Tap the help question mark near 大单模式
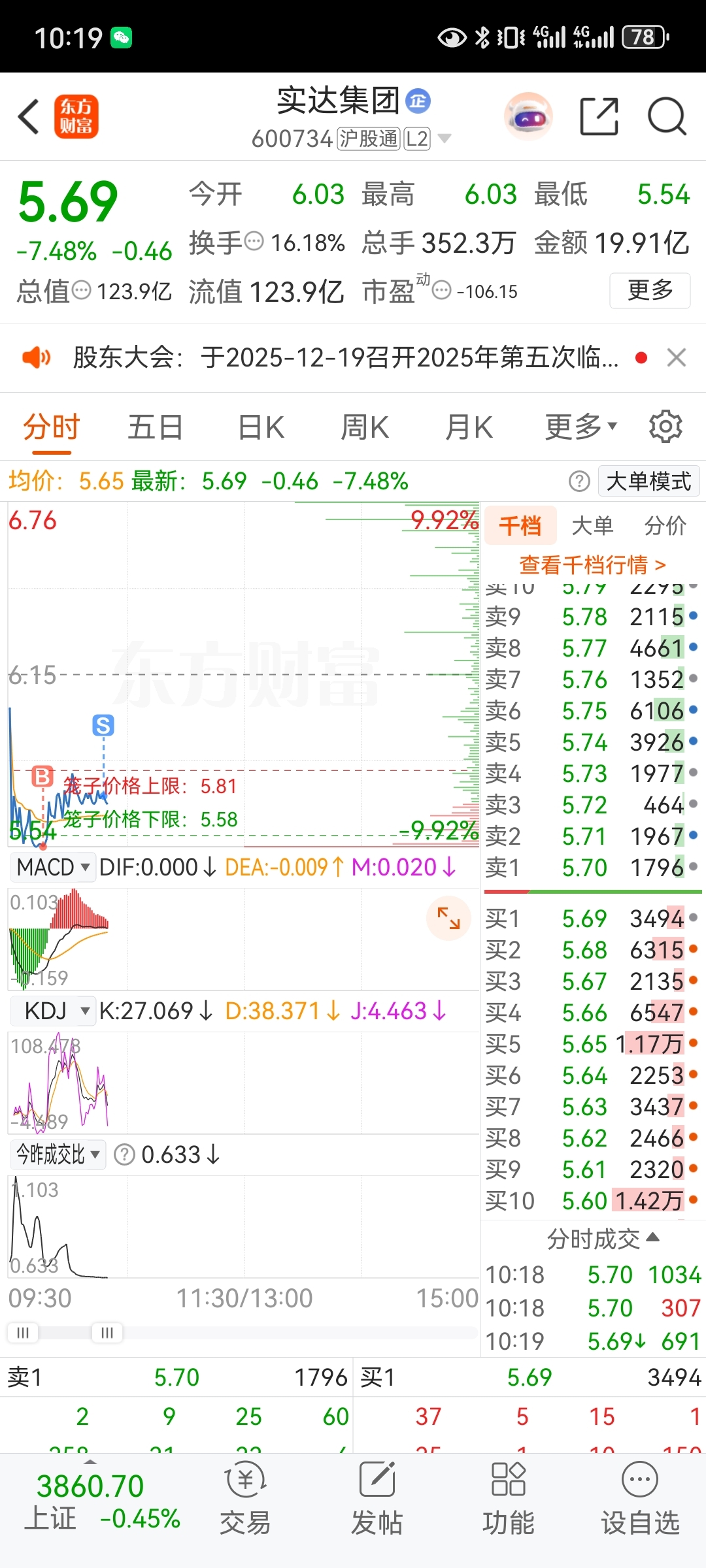The width and height of the screenshot is (706, 1568). click(x=579, y=482)
